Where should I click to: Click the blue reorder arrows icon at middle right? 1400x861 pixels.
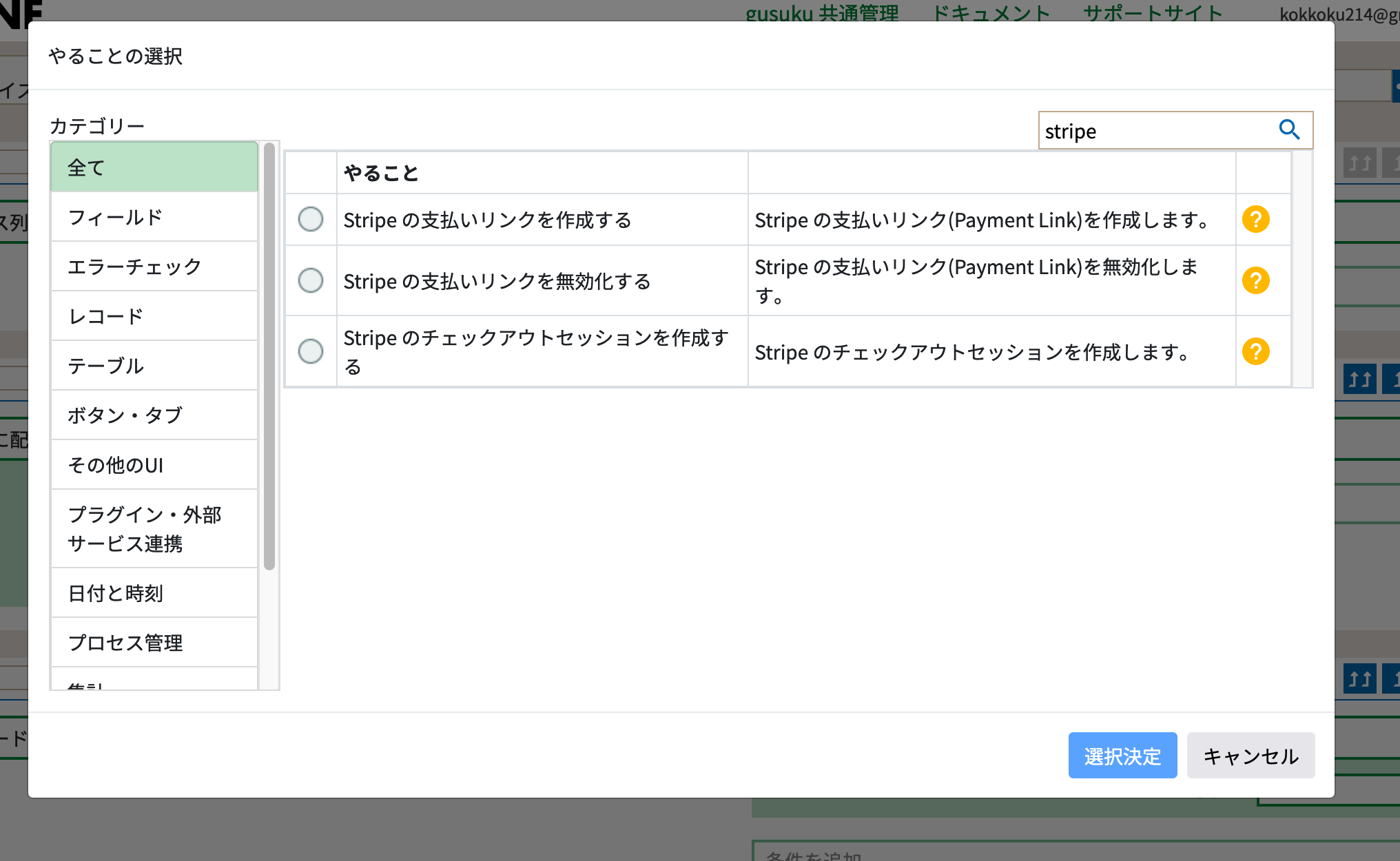1359,378
